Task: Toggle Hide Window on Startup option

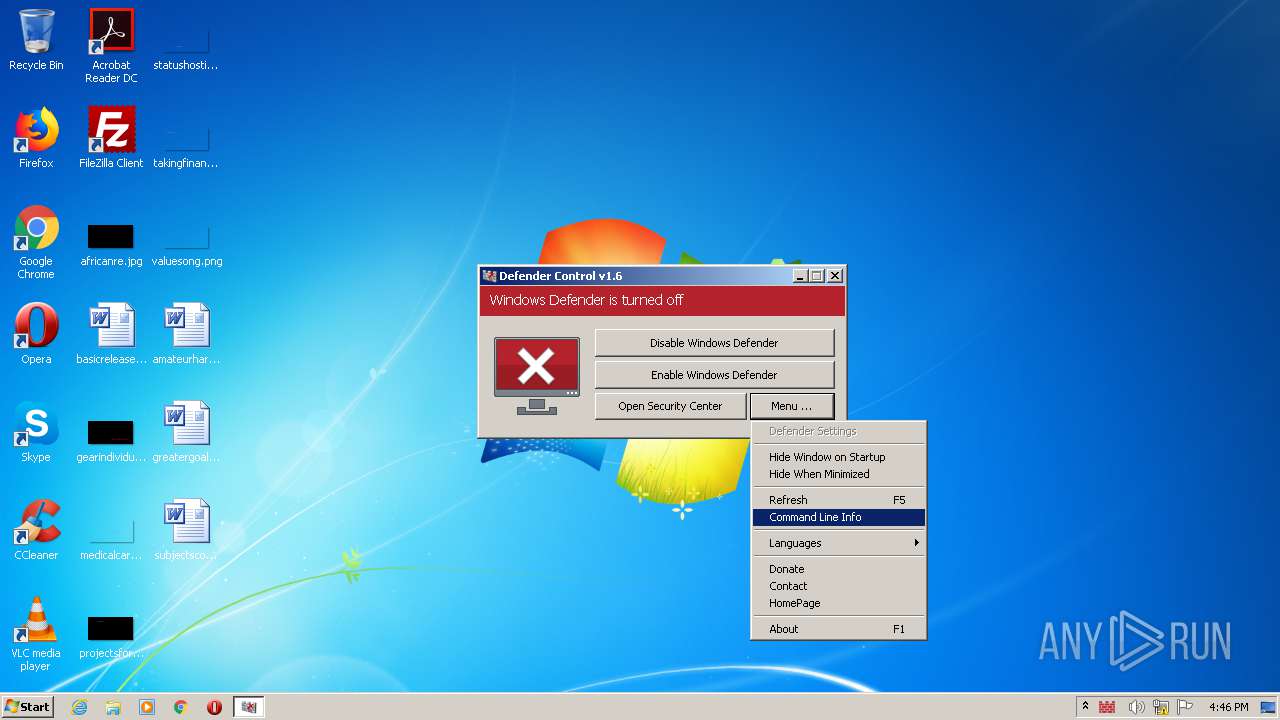Action: [839, 457]
